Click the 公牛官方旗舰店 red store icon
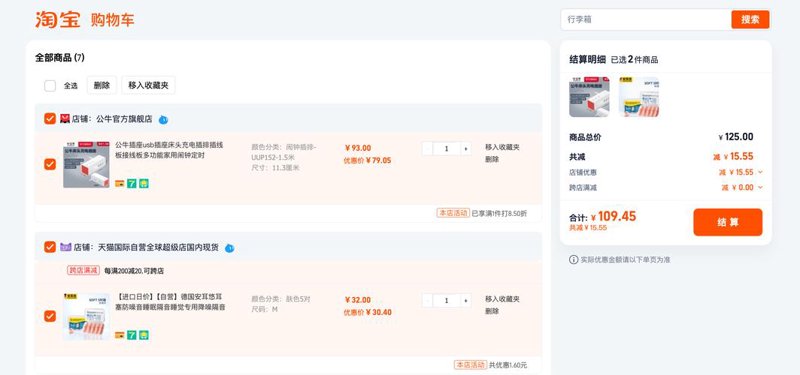This screenshot has width=800, height=375. [65, 119]
